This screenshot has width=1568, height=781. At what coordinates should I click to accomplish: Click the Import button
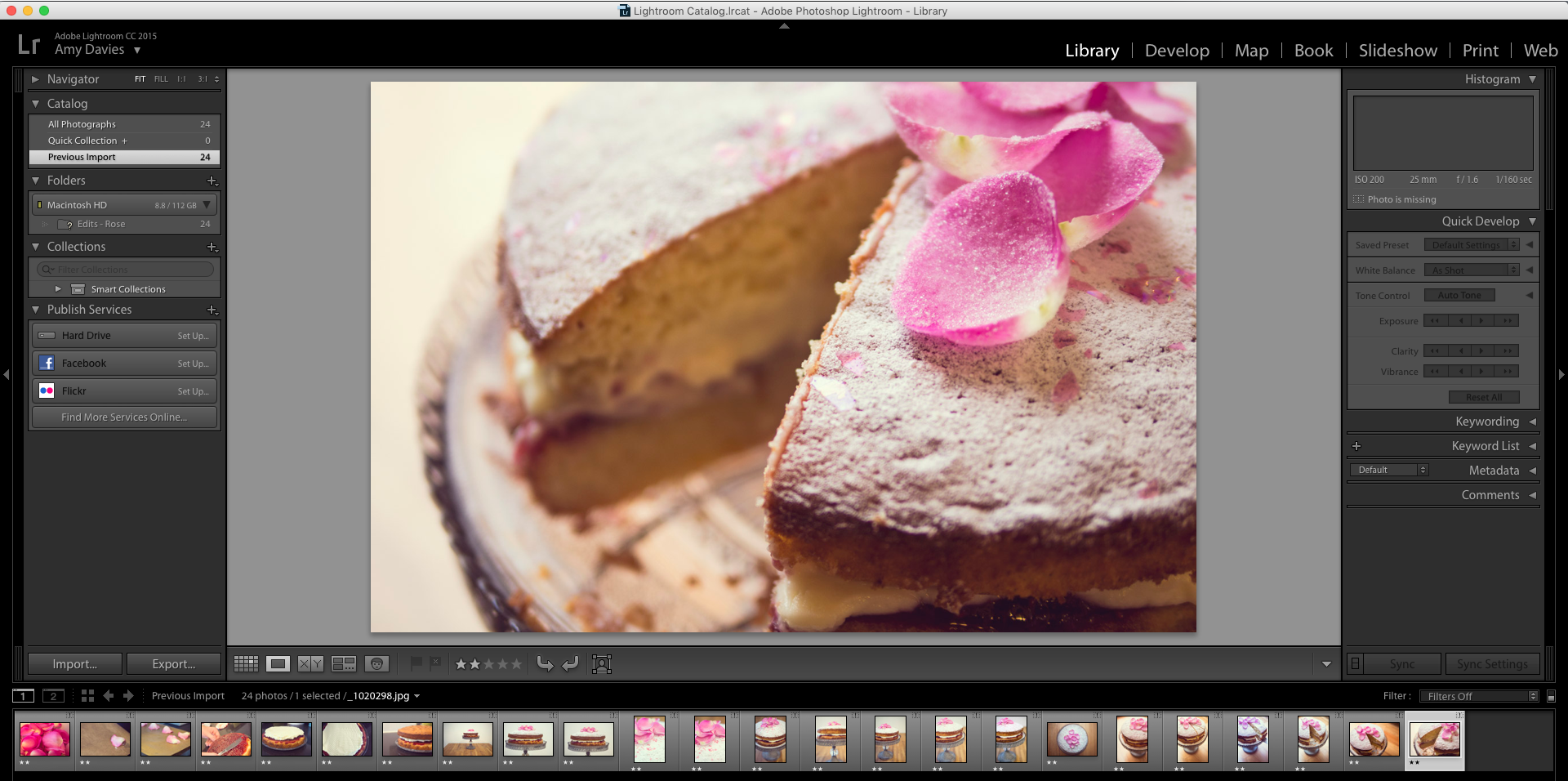tap(74, 663)
